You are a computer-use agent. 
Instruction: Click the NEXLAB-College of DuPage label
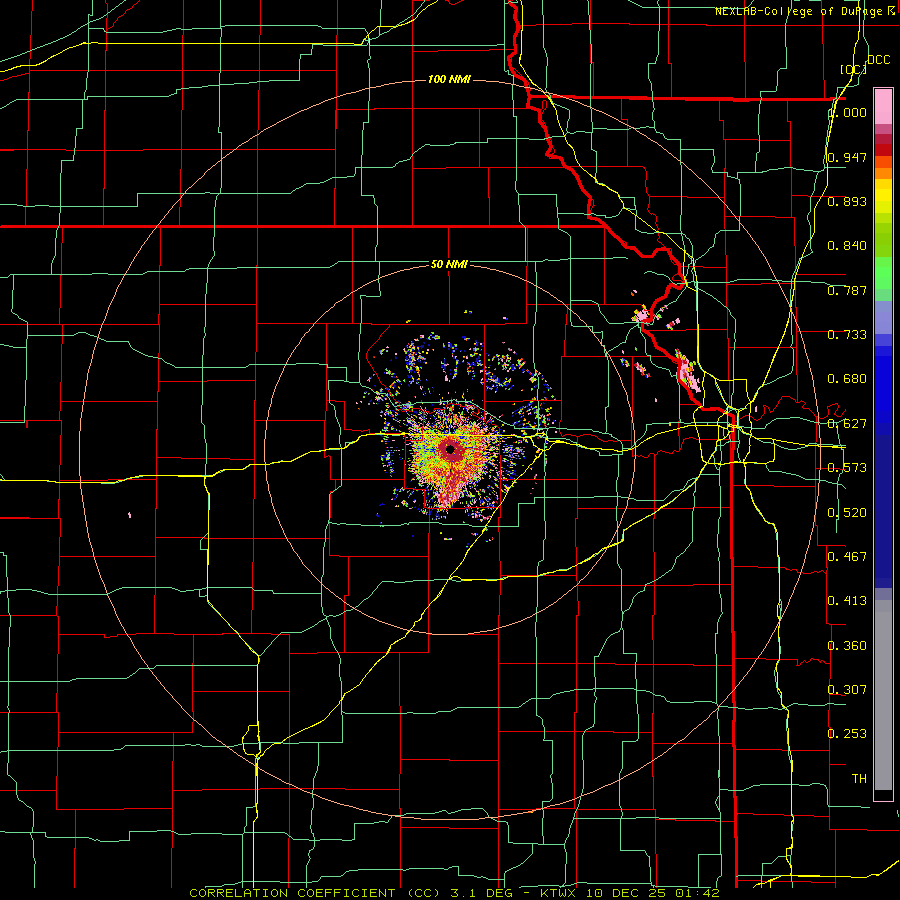tap(800, 11)
